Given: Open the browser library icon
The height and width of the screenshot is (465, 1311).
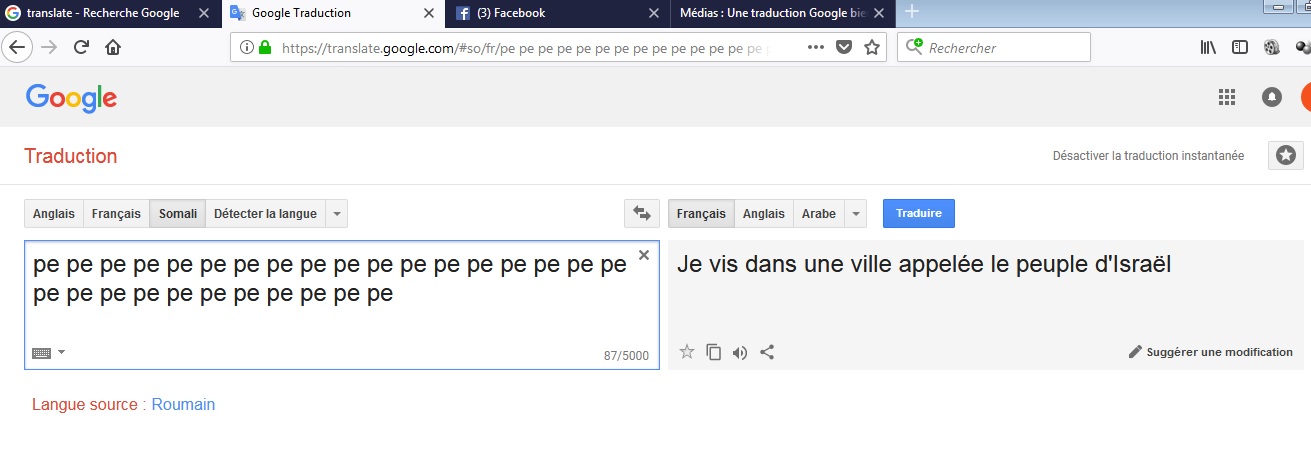Looking at the screenshot, I should pos(1208,47).
